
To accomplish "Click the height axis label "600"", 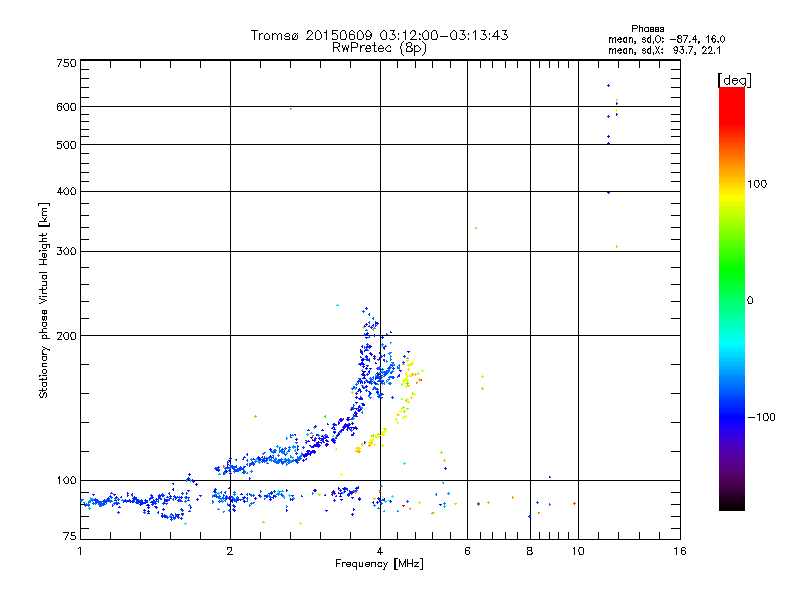I will coord(66,107).
